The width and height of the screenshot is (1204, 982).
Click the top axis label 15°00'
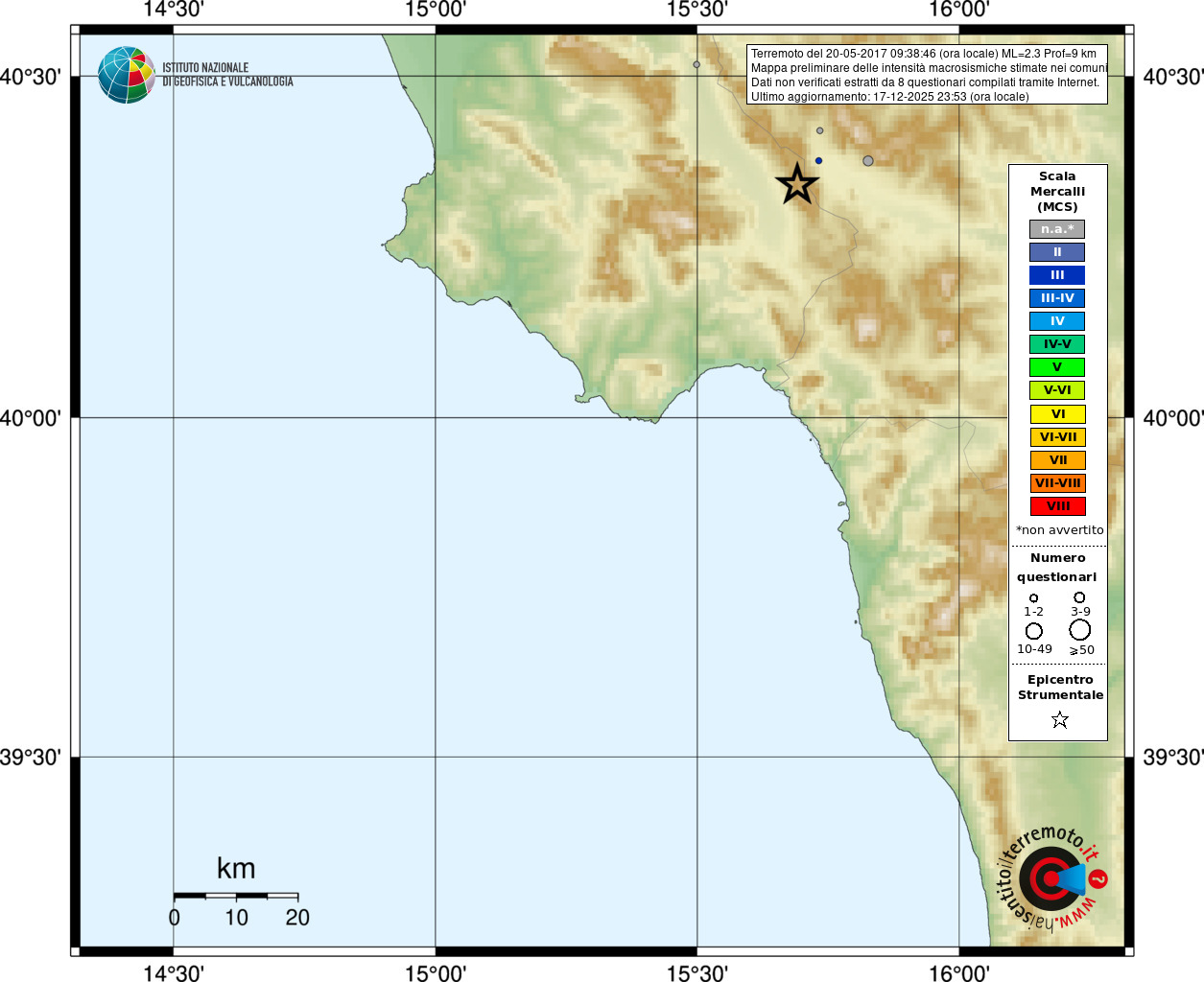click(x=436, y=10)
